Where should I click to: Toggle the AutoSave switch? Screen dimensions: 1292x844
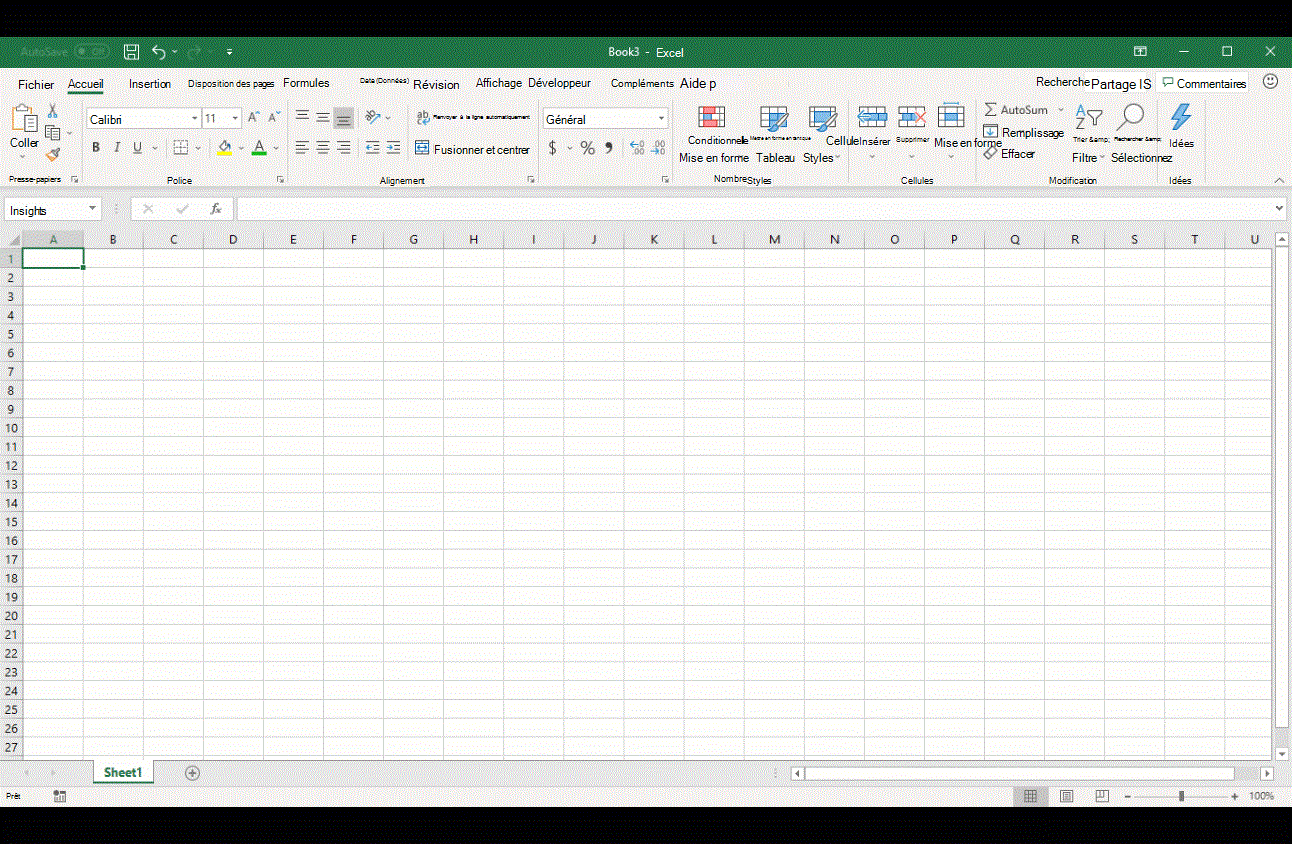[x=91, y=51]
